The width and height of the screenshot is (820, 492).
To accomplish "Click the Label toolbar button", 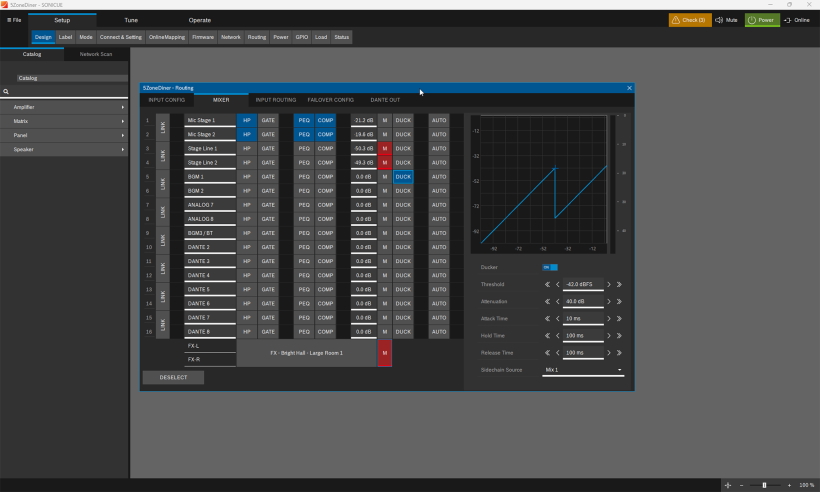I will [65, 37].
